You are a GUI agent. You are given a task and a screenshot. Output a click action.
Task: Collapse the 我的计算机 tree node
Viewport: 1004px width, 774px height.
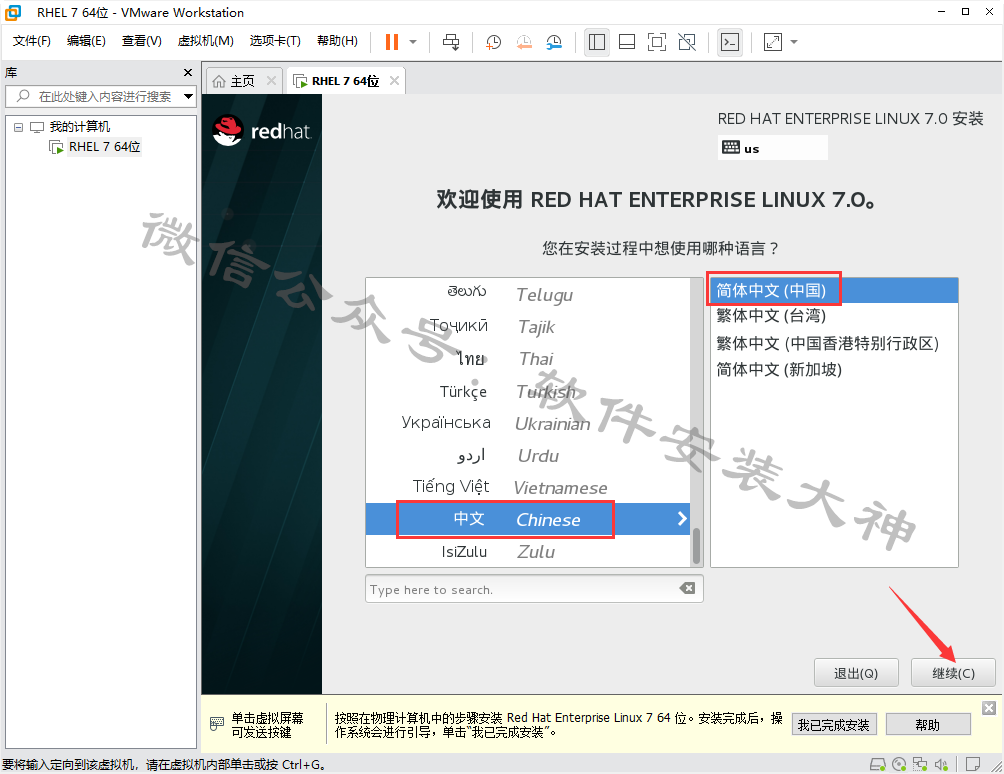(x=19, y=127)
